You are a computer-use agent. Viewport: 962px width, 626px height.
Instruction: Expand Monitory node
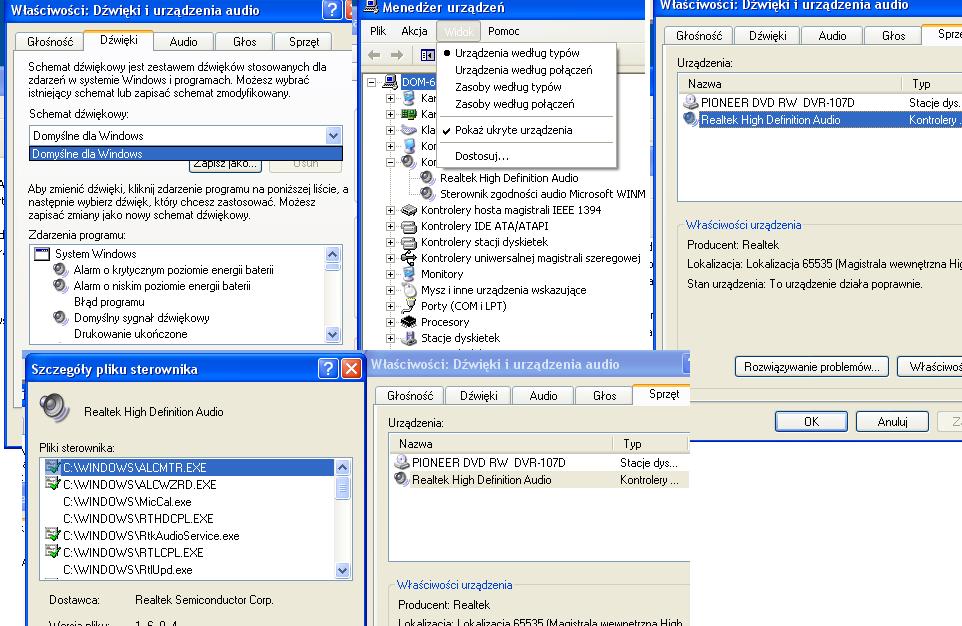click(x=390, y=274)
